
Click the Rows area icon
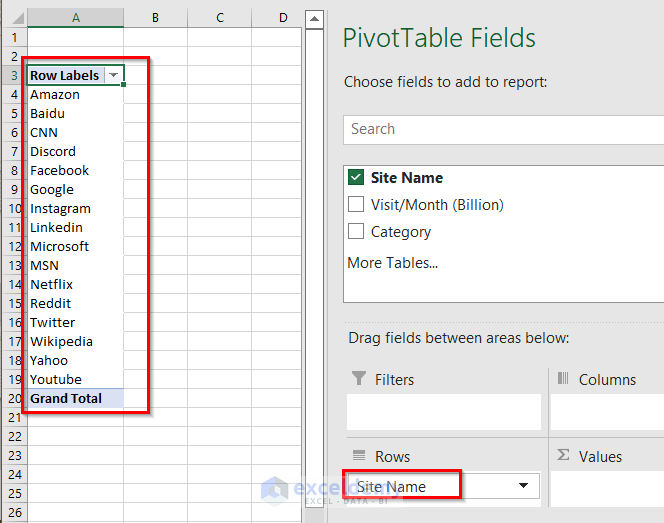pyautogui.click(x=358, y=456)
